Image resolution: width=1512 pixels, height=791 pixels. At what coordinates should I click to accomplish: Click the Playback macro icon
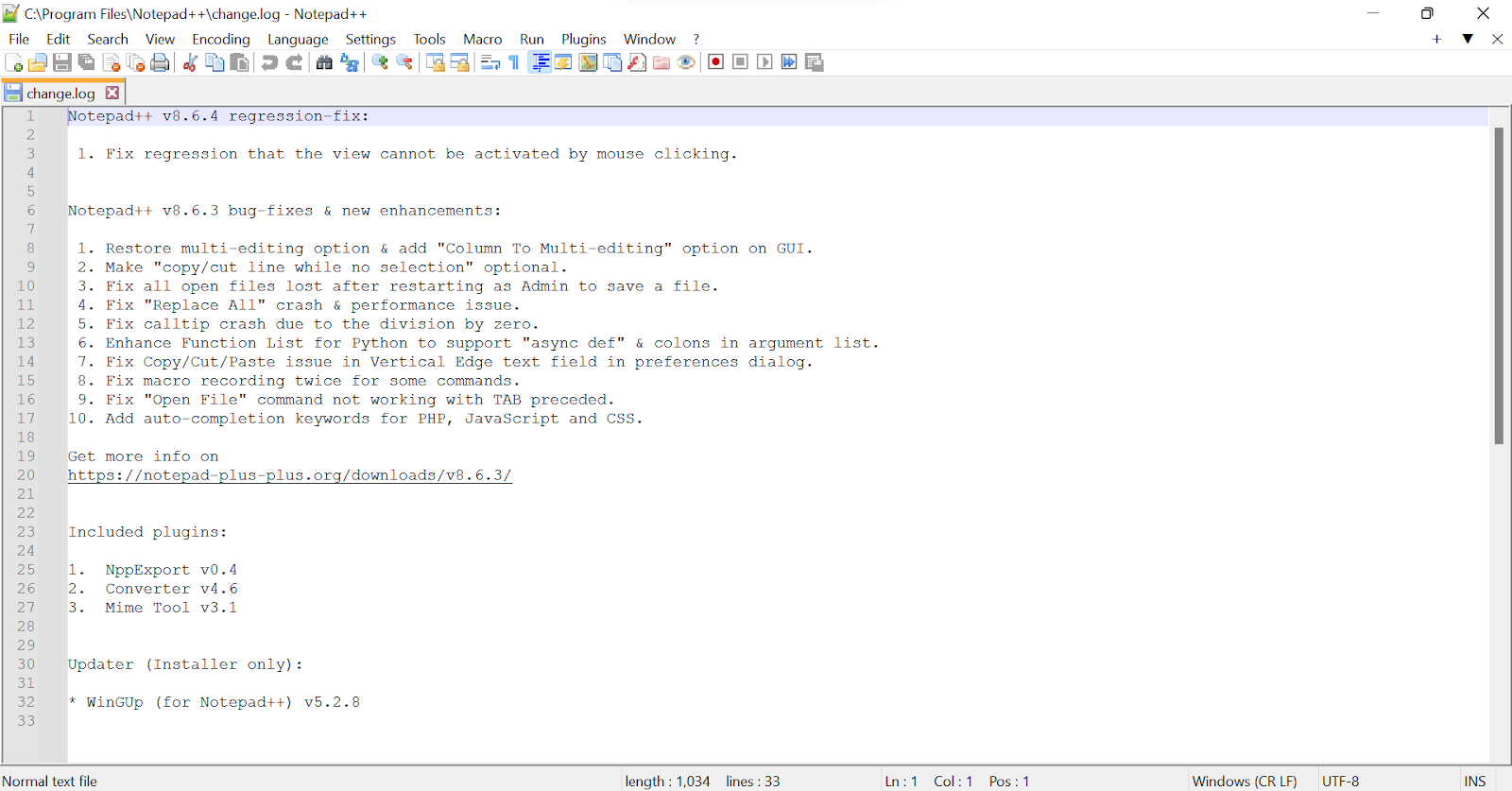pyautogui.click(x=765, y=62)
